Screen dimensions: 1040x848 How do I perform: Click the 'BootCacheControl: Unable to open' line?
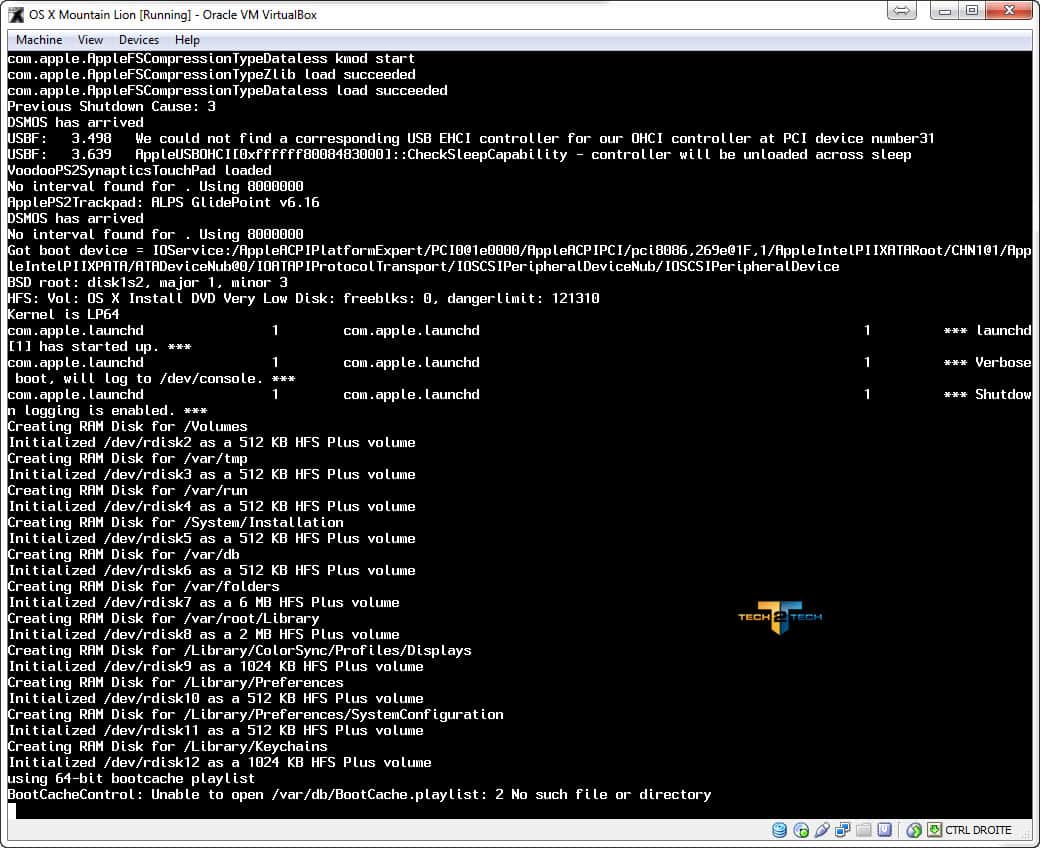(x=359, y=794)
